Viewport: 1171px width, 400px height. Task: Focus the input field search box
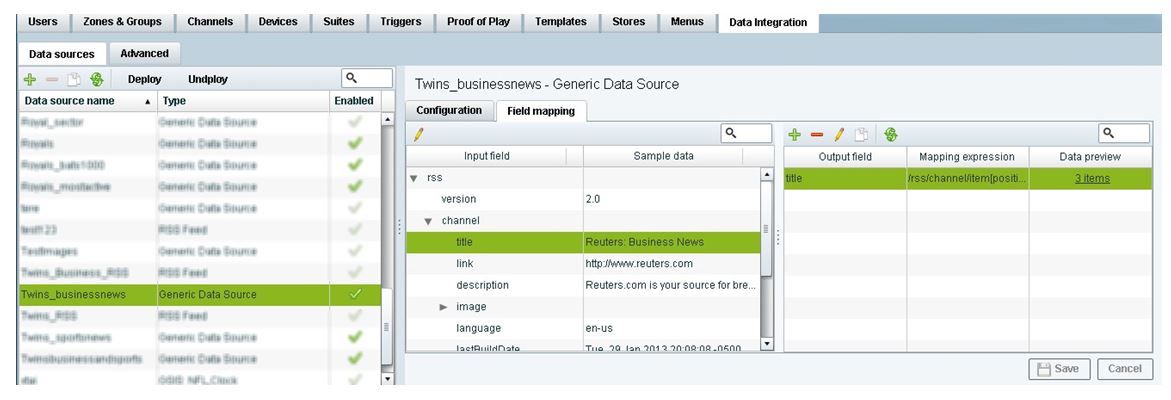746,134
